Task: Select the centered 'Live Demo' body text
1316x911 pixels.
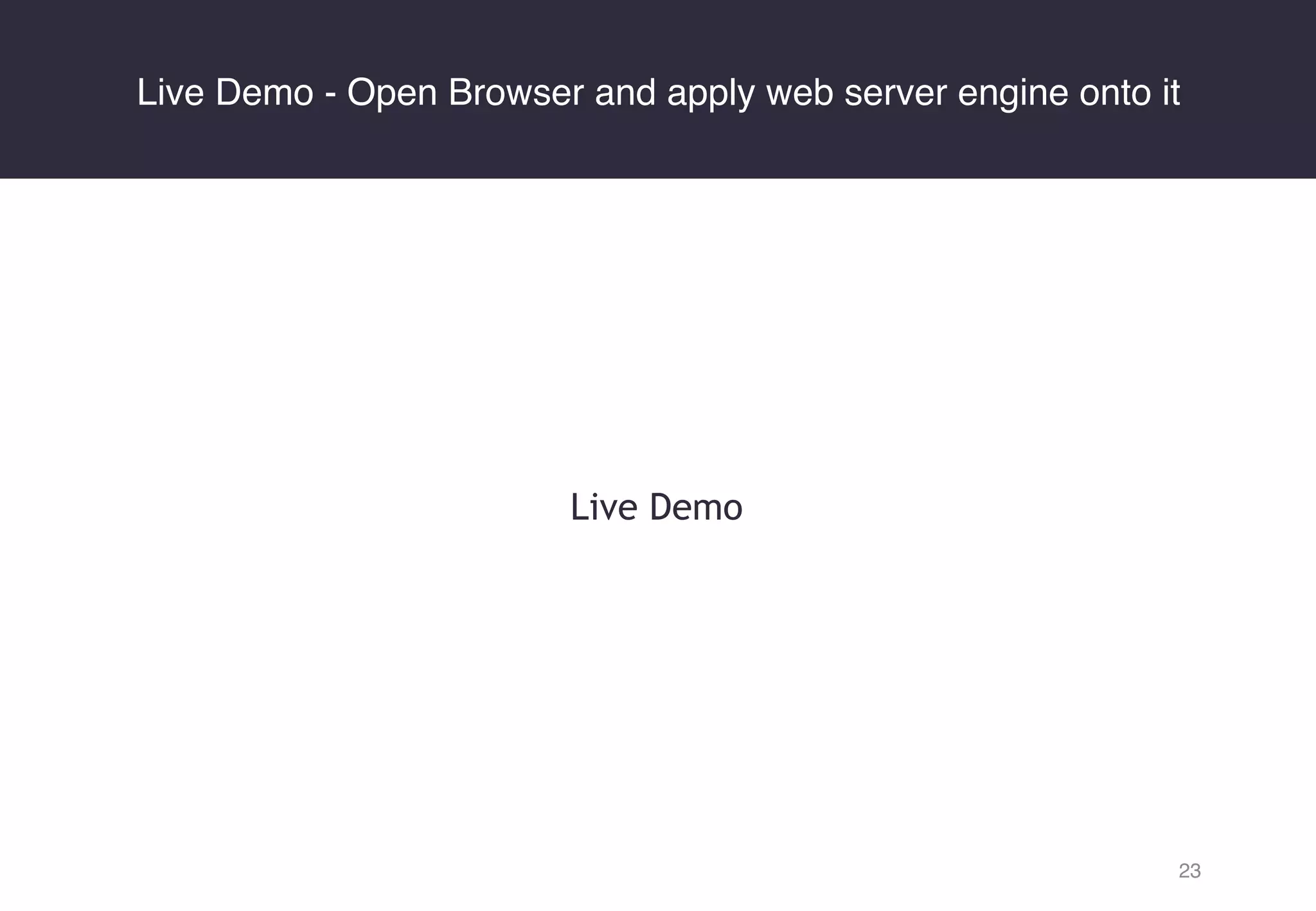Action: click(656, 507)
